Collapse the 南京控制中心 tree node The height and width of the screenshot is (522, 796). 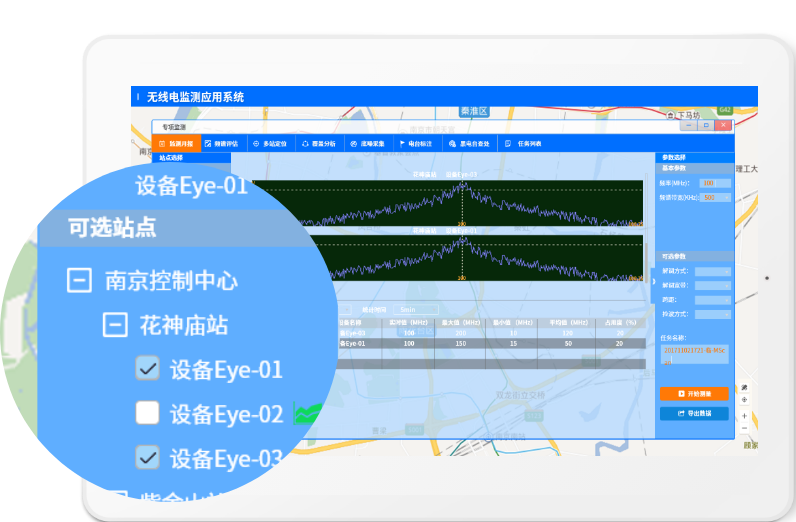point(79,280)
